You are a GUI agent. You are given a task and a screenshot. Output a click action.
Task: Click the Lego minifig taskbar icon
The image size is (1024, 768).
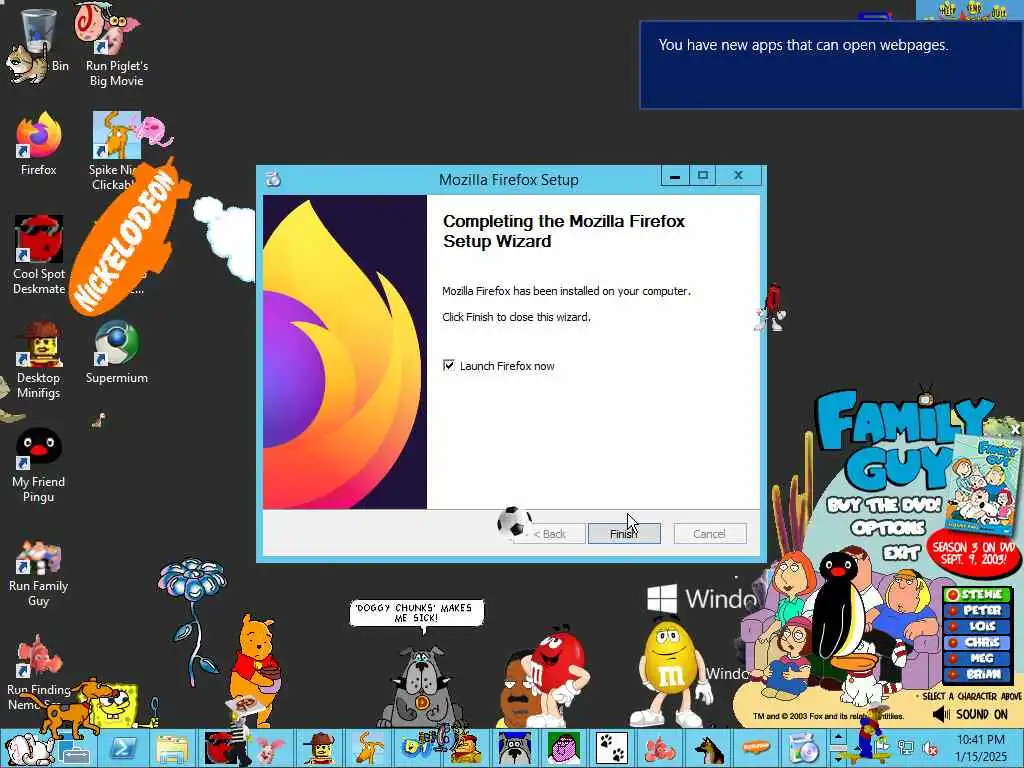click(319, 748)
